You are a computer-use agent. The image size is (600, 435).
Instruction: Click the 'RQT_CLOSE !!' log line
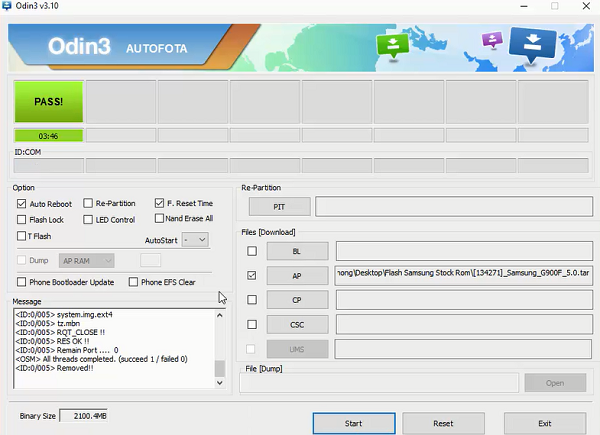point(60,332)
